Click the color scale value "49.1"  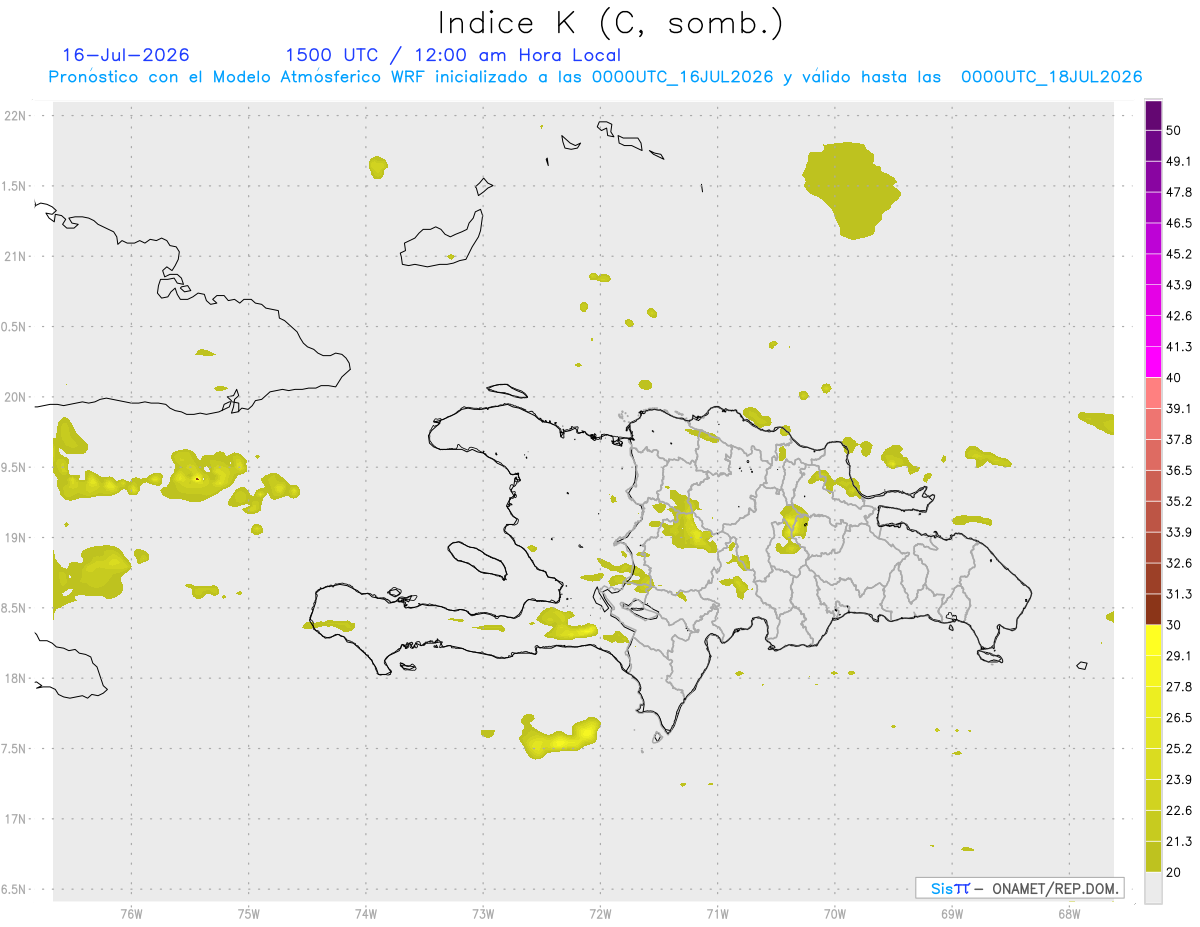point(1179,161)
